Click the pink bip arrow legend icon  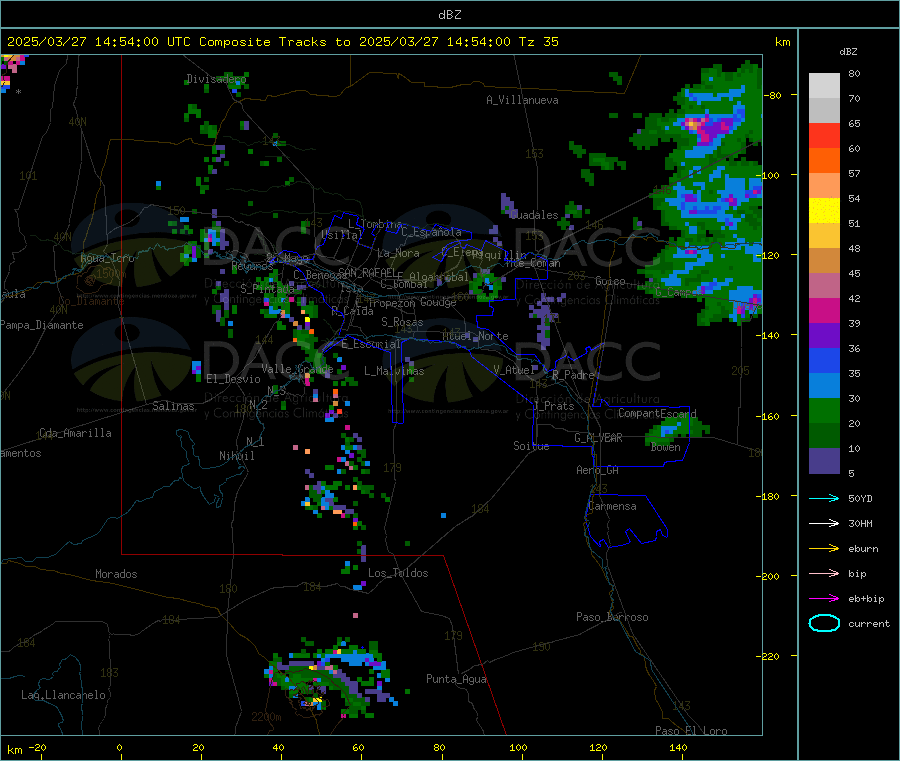click(824, 573)
